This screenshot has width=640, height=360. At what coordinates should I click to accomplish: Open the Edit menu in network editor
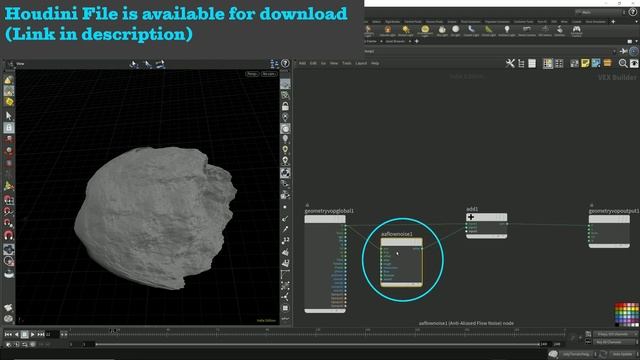[x=313, y=63]
